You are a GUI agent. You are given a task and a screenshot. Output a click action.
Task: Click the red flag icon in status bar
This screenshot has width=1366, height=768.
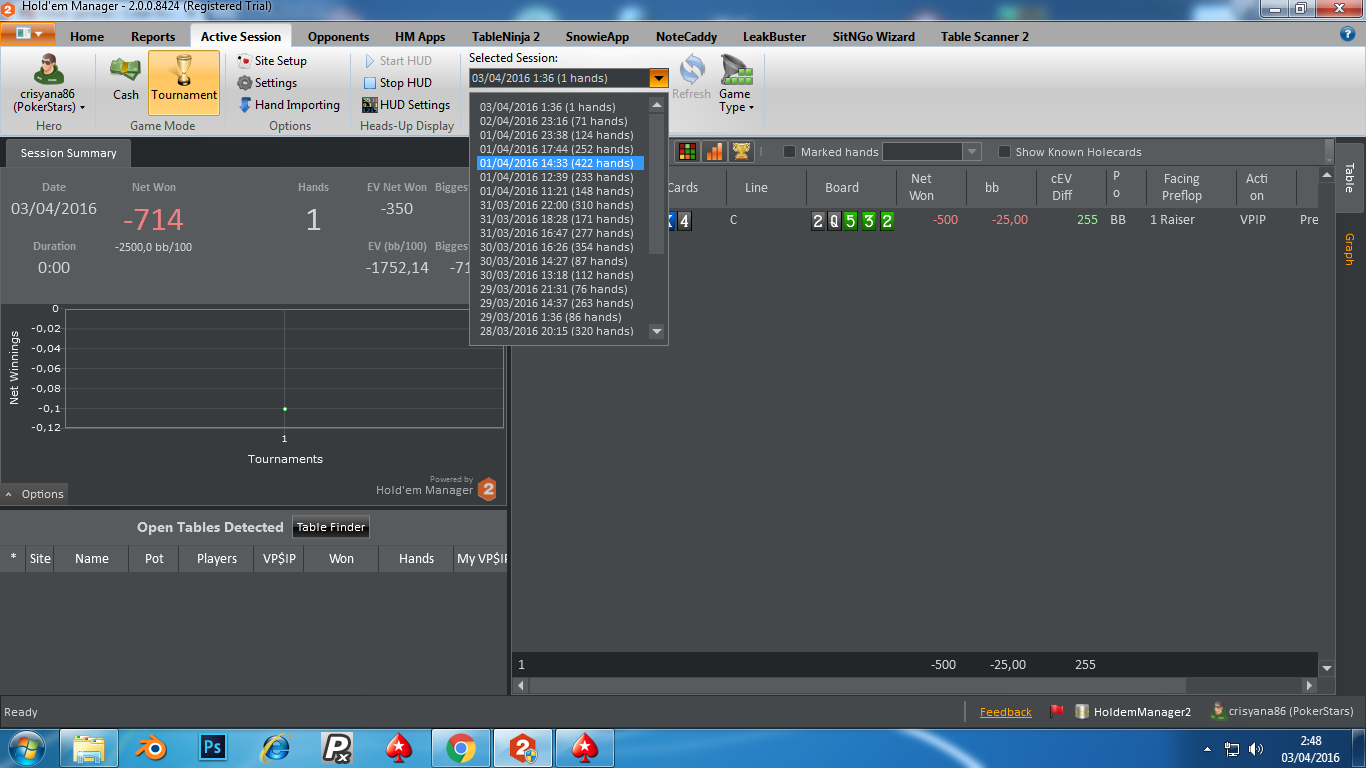(x=1056, y=712)
